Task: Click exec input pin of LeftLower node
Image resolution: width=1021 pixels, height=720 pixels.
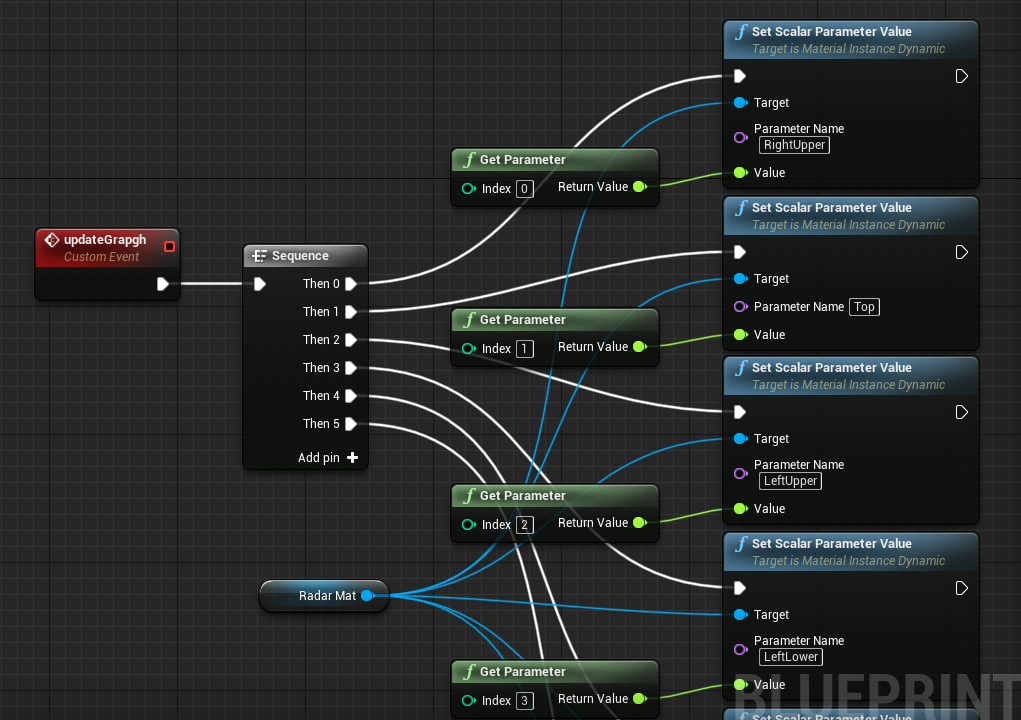Action: click(740, 588)
